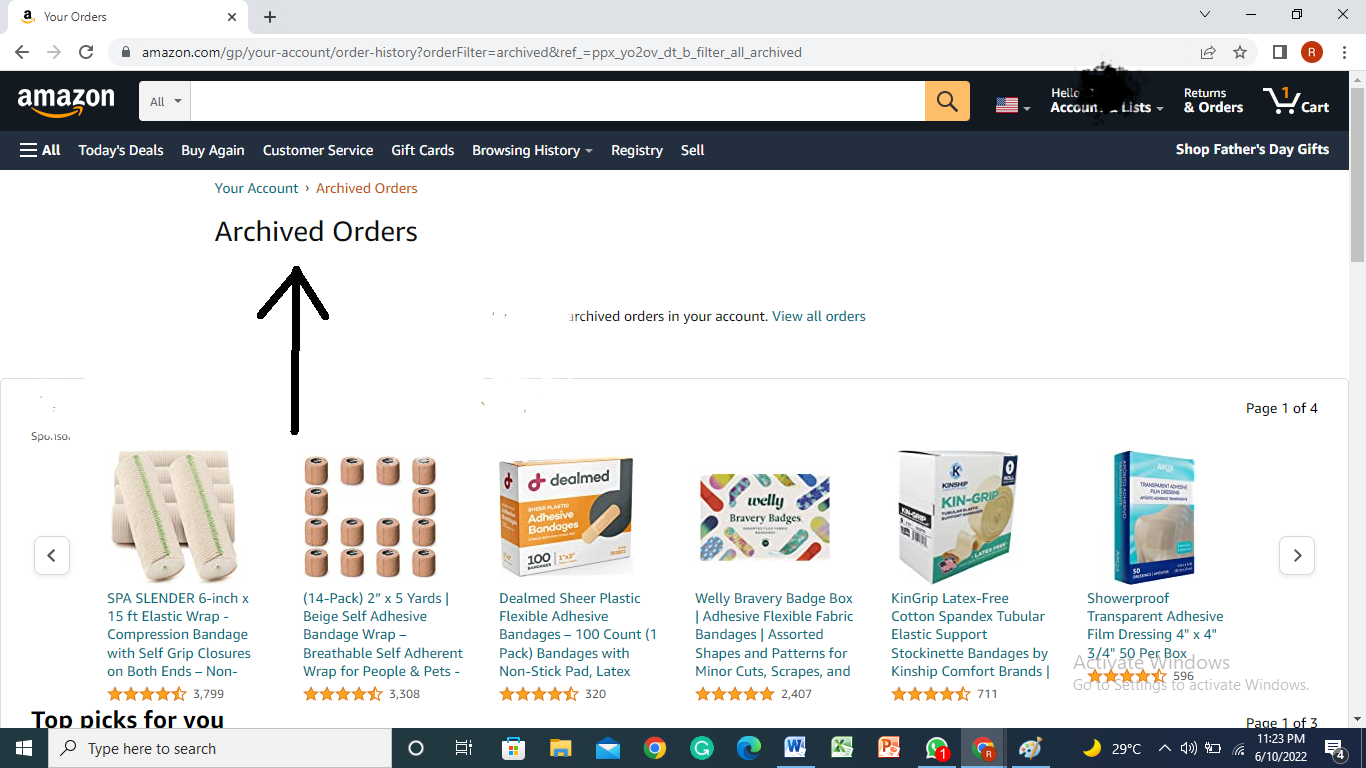This screenshot has width=1366, height=768.
Task: Bookmark this page with the star icon
Action: tap(1240, 52)
